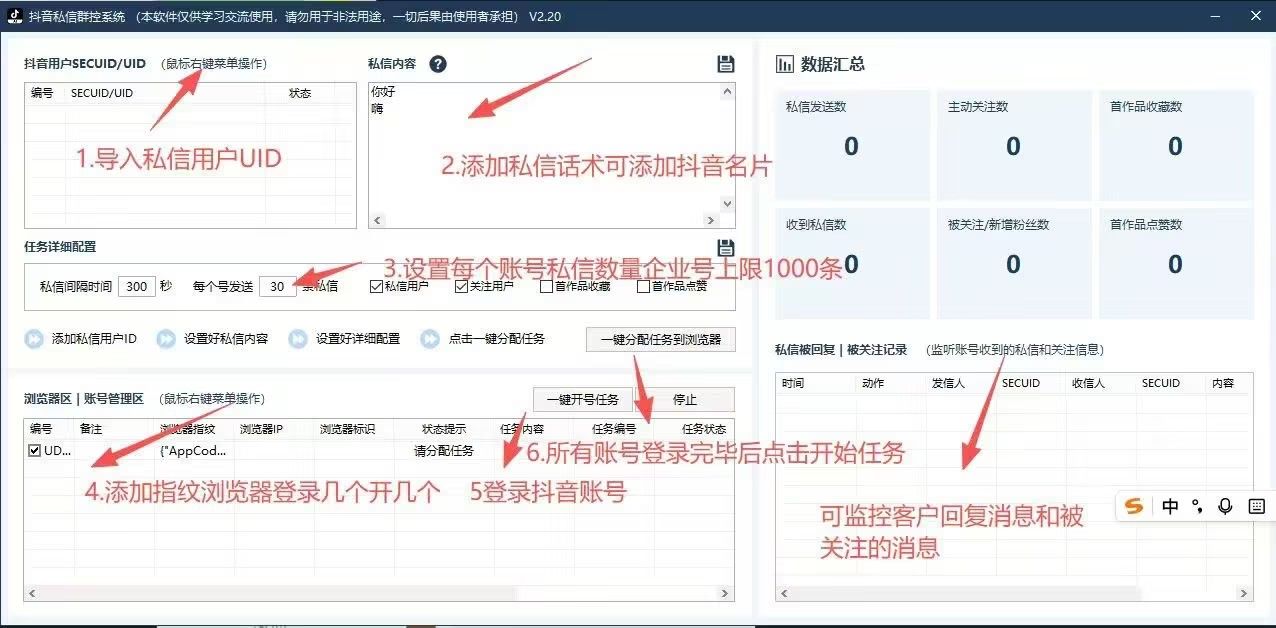The image size is (1276, 628).
Task: Click the 编号 column header in user list
Action: pos(42,93)
